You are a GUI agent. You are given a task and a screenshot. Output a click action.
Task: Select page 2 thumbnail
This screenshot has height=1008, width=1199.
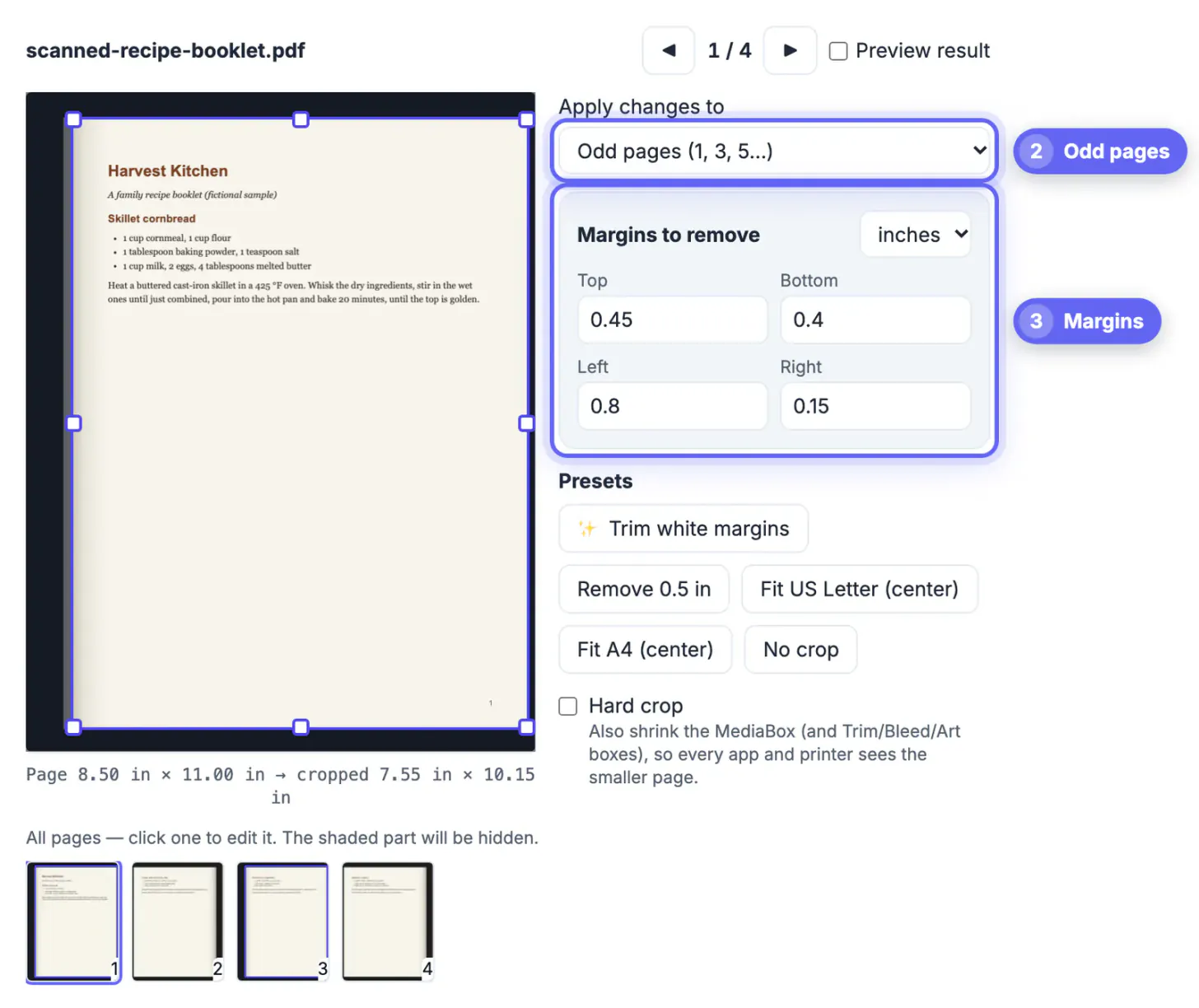[x=178, y=922]
